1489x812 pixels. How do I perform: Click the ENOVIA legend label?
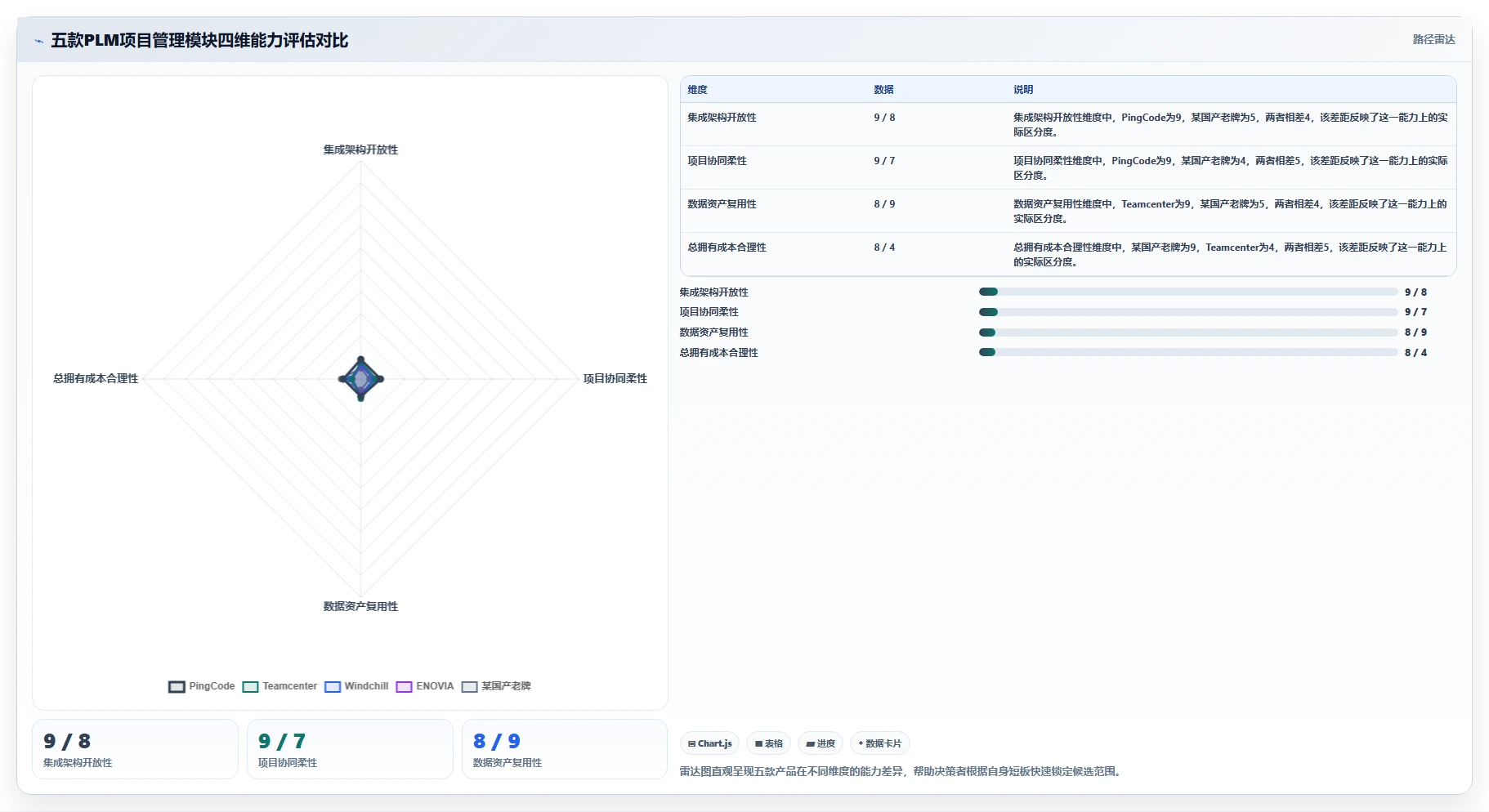pos(435,686)
